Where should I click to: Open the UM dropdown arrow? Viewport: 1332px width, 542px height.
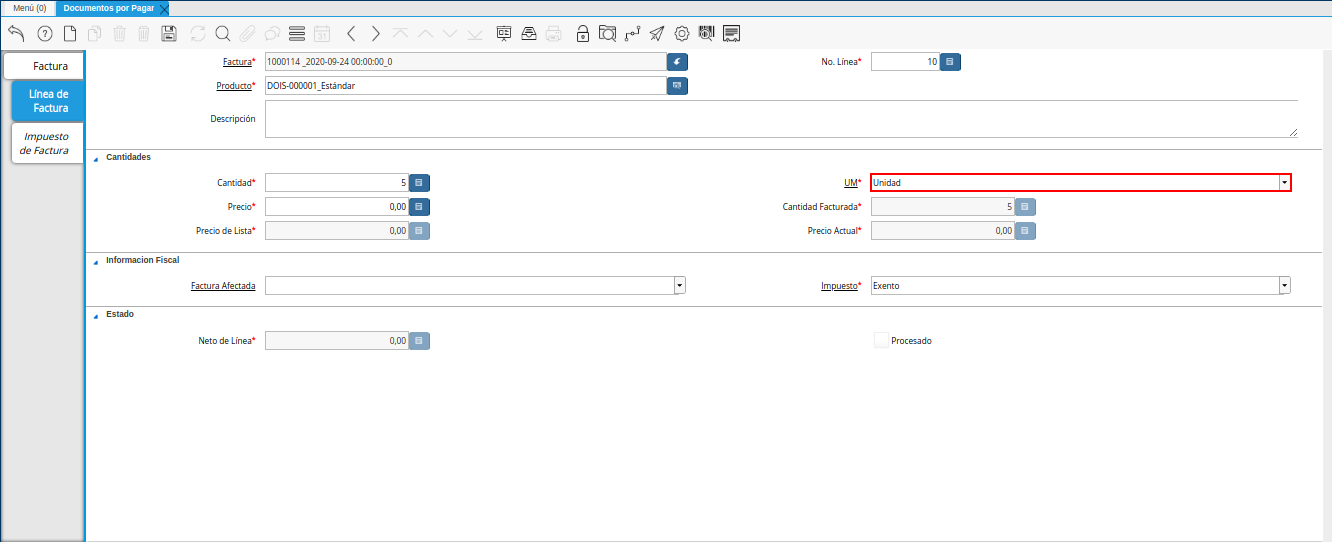pos(1284,183)
